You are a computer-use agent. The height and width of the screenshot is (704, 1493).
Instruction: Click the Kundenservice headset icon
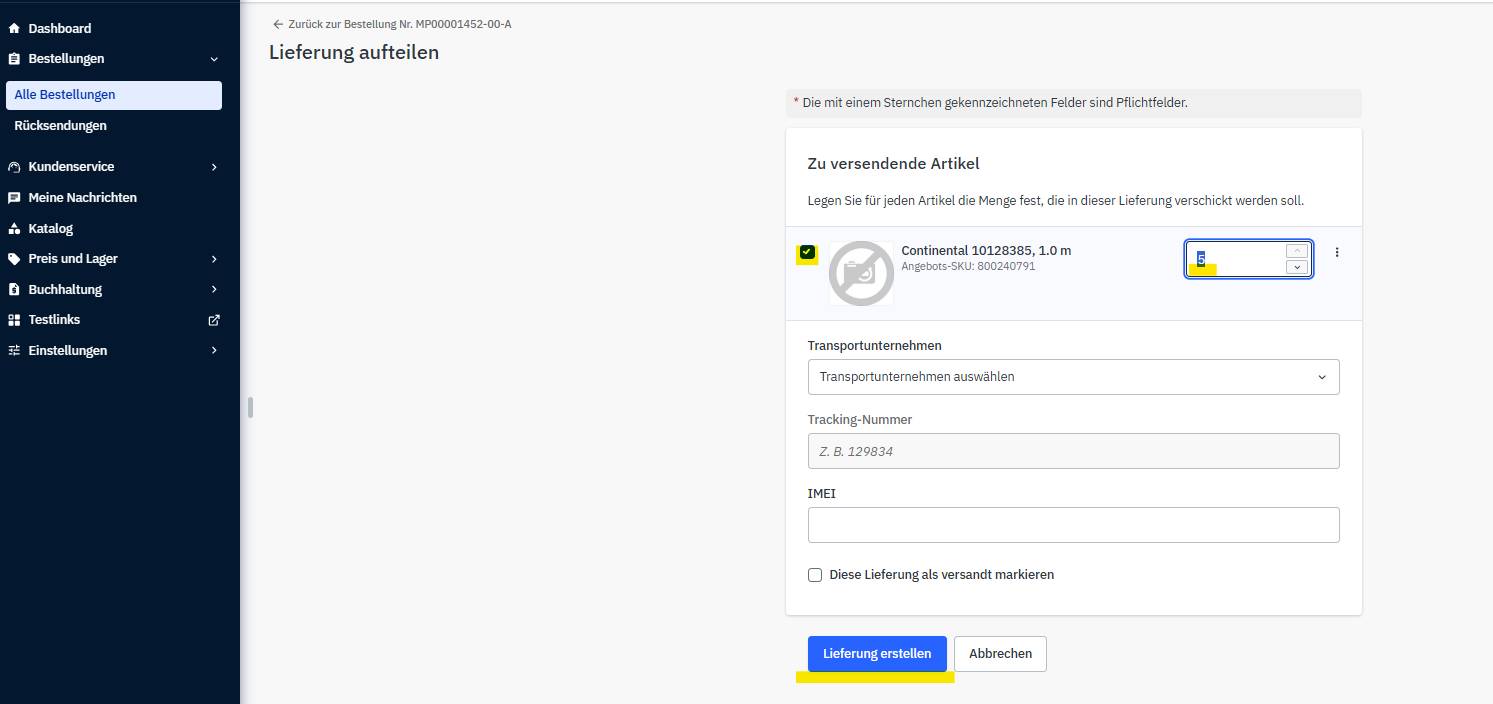[14, 167]
